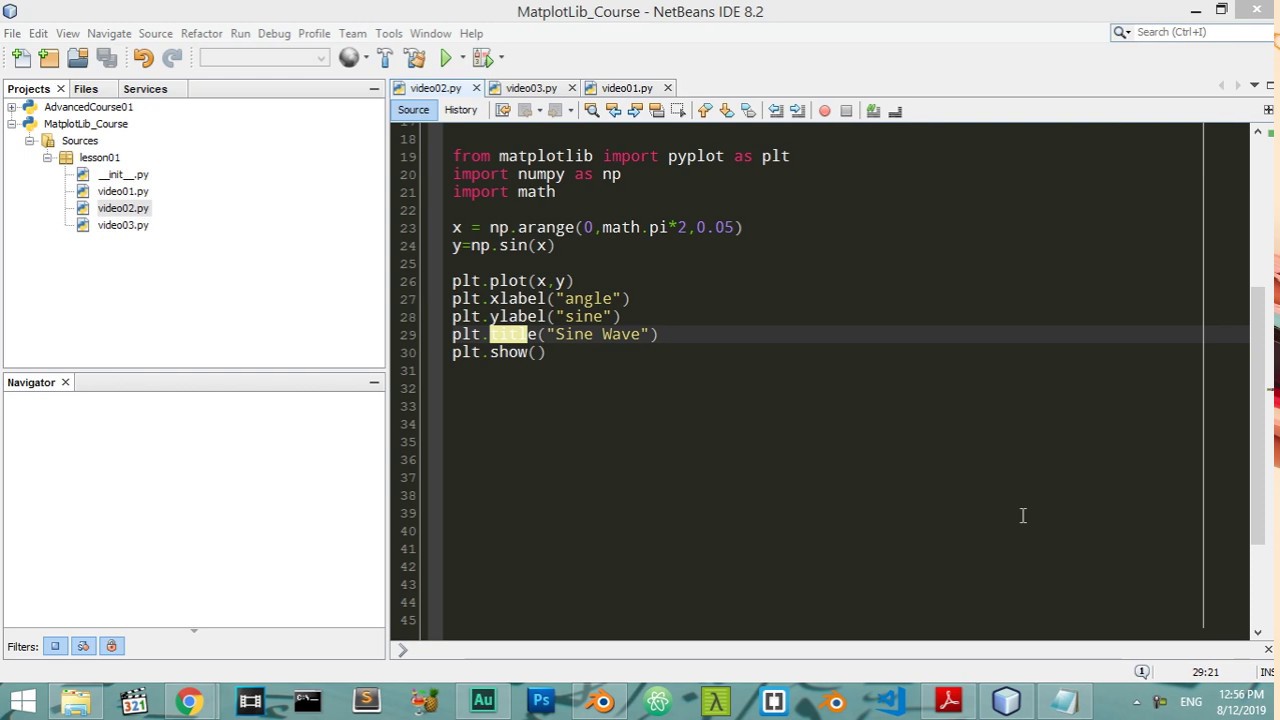Image resolution: width=1280 pixels, height=720 pixels.
Task: Click the History view button
Action: click(461, 110)
